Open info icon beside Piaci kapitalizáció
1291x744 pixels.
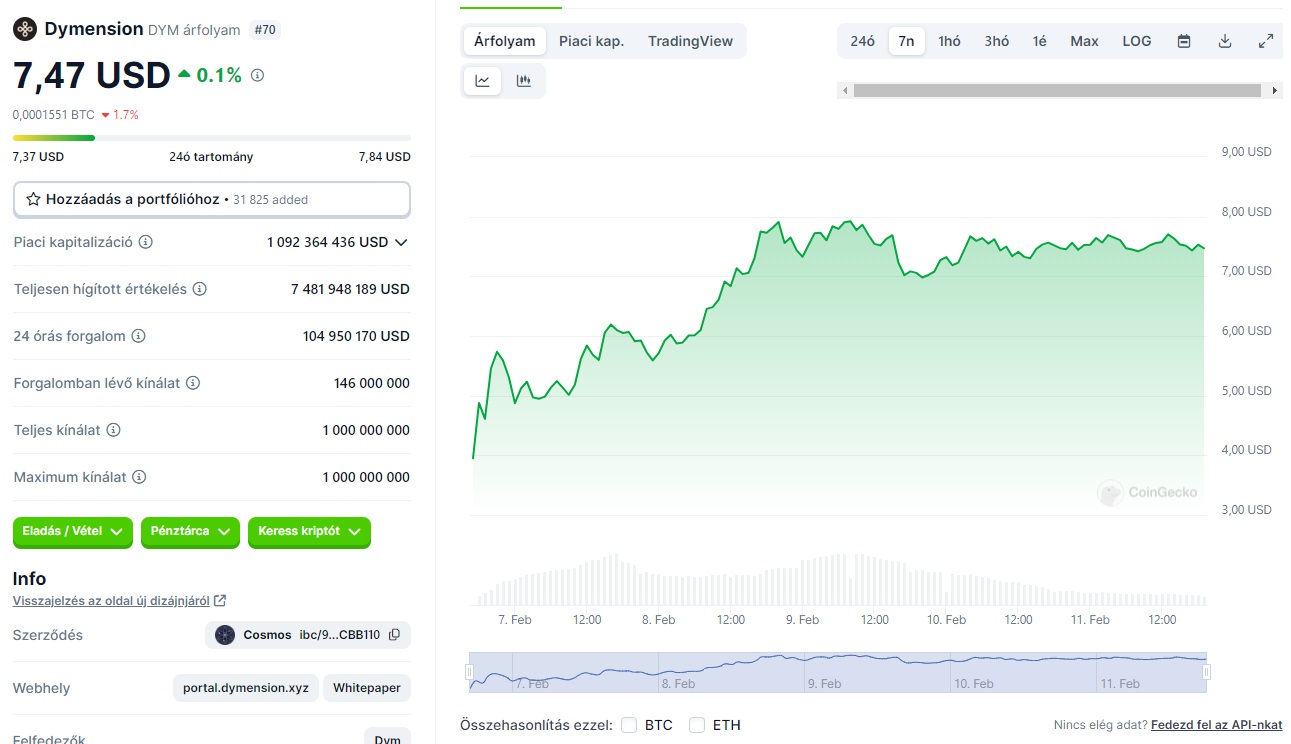(146, 242)
